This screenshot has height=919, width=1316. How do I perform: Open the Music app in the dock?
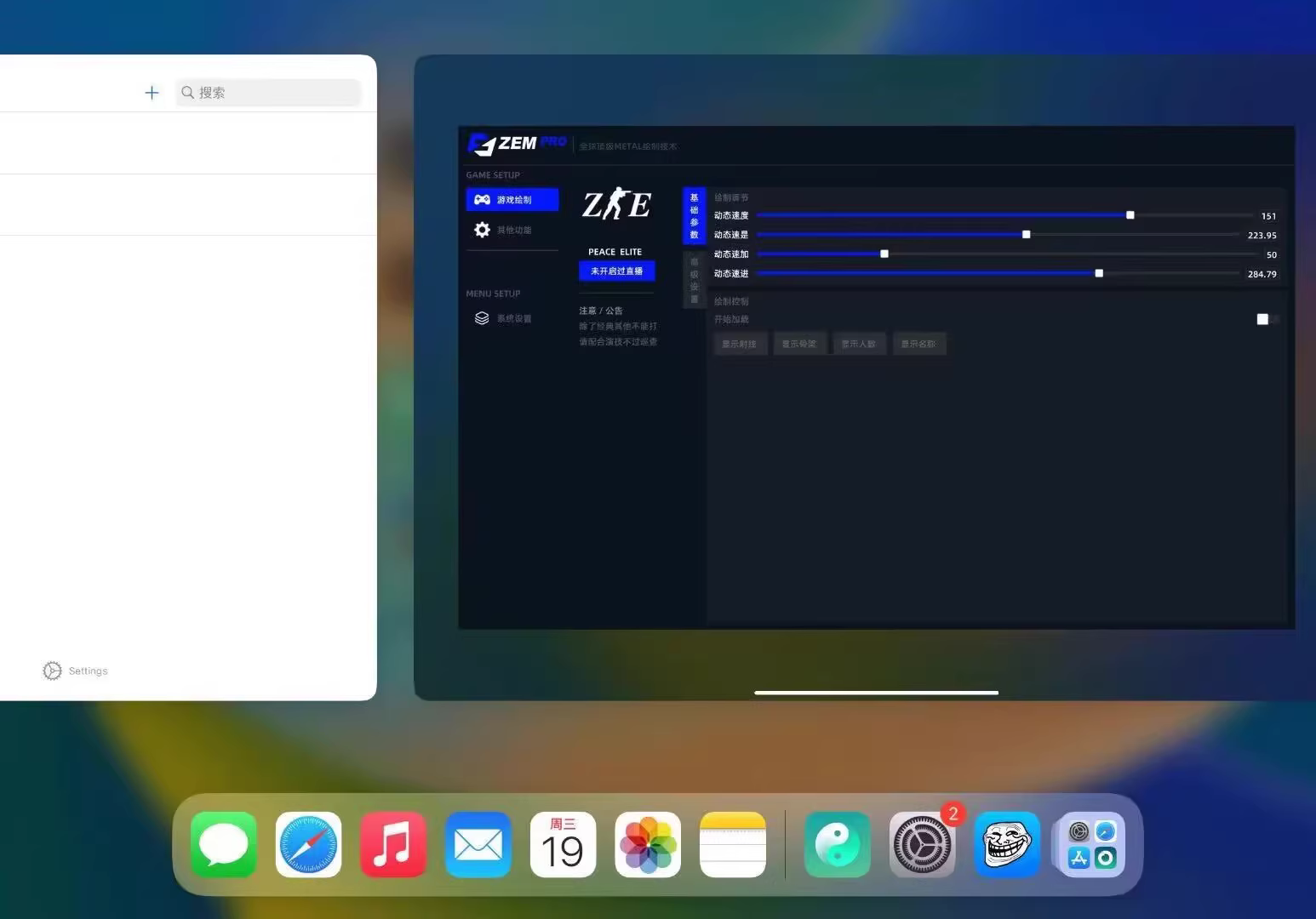(x=392, y=845)
